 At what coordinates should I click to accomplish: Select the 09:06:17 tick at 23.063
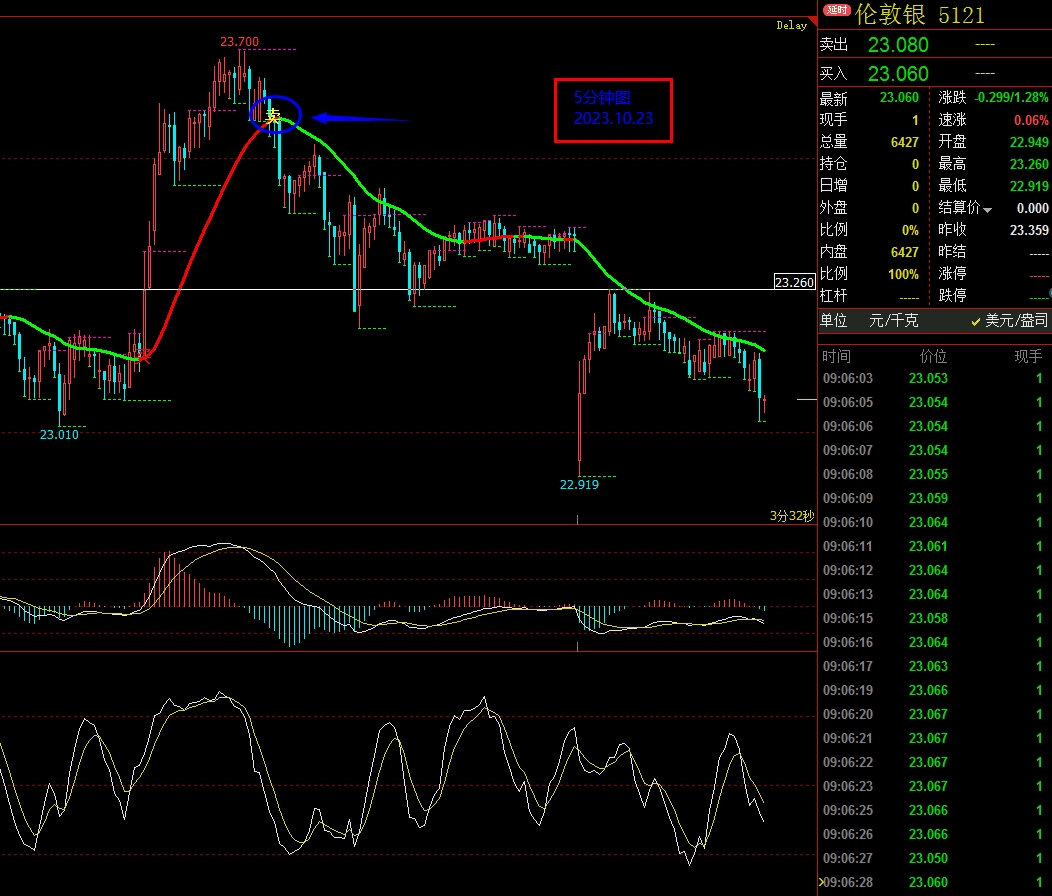coord(934,666)
